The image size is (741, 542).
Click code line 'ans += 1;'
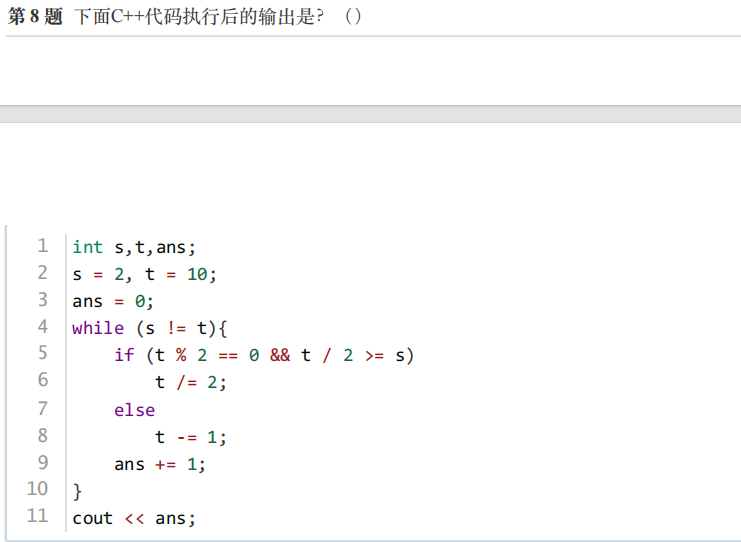160,464
